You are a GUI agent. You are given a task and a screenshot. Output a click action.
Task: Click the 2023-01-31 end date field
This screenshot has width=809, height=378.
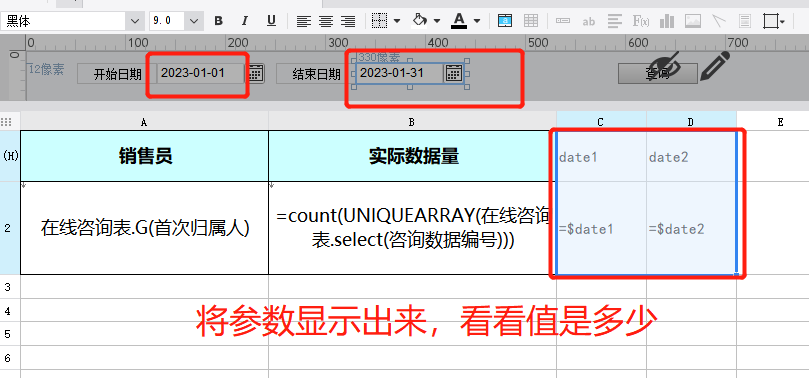[x=400, y=73]
